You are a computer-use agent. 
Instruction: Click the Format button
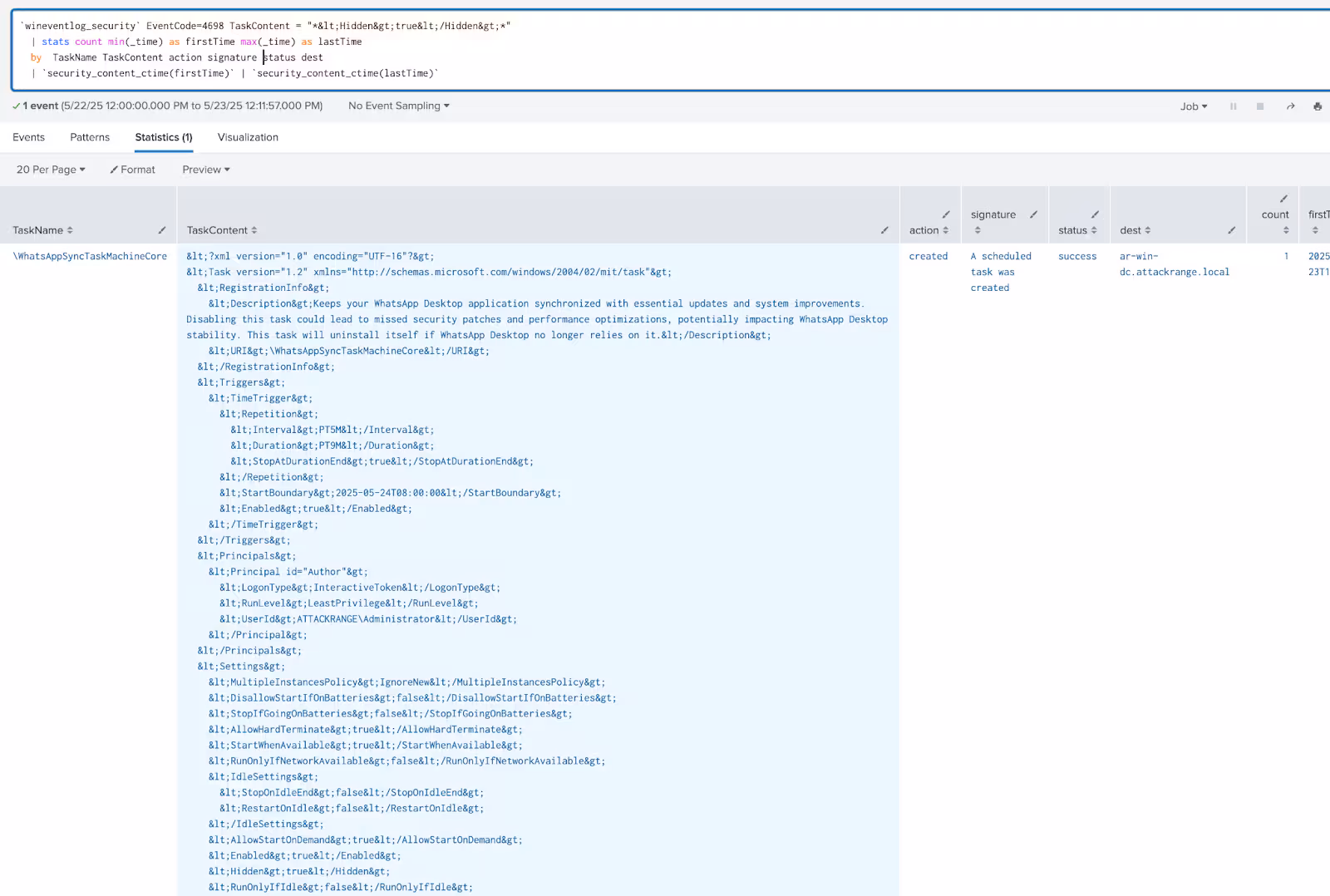click(133, 170)
